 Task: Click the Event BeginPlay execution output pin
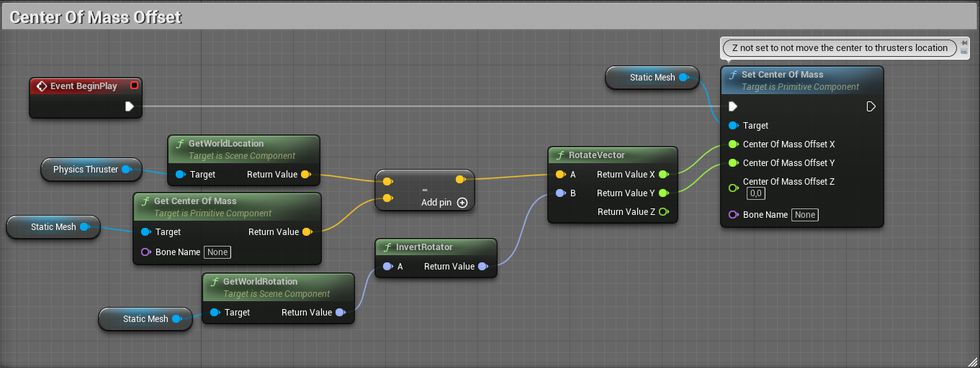pyautogui.click(x=129, y=106)
